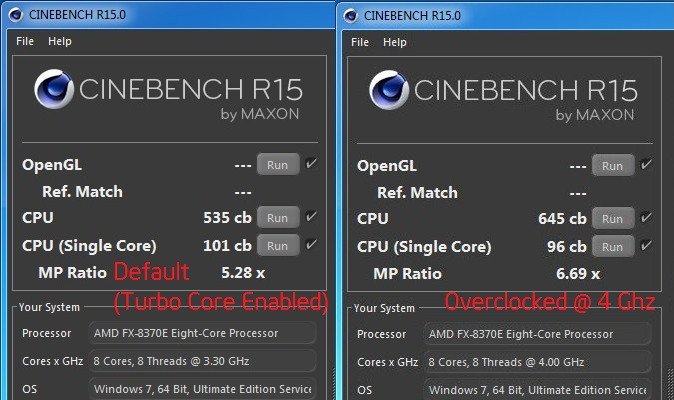Screen dimensions: 674x400
Task: Select OS field in left window
Action: pos(202,389)
